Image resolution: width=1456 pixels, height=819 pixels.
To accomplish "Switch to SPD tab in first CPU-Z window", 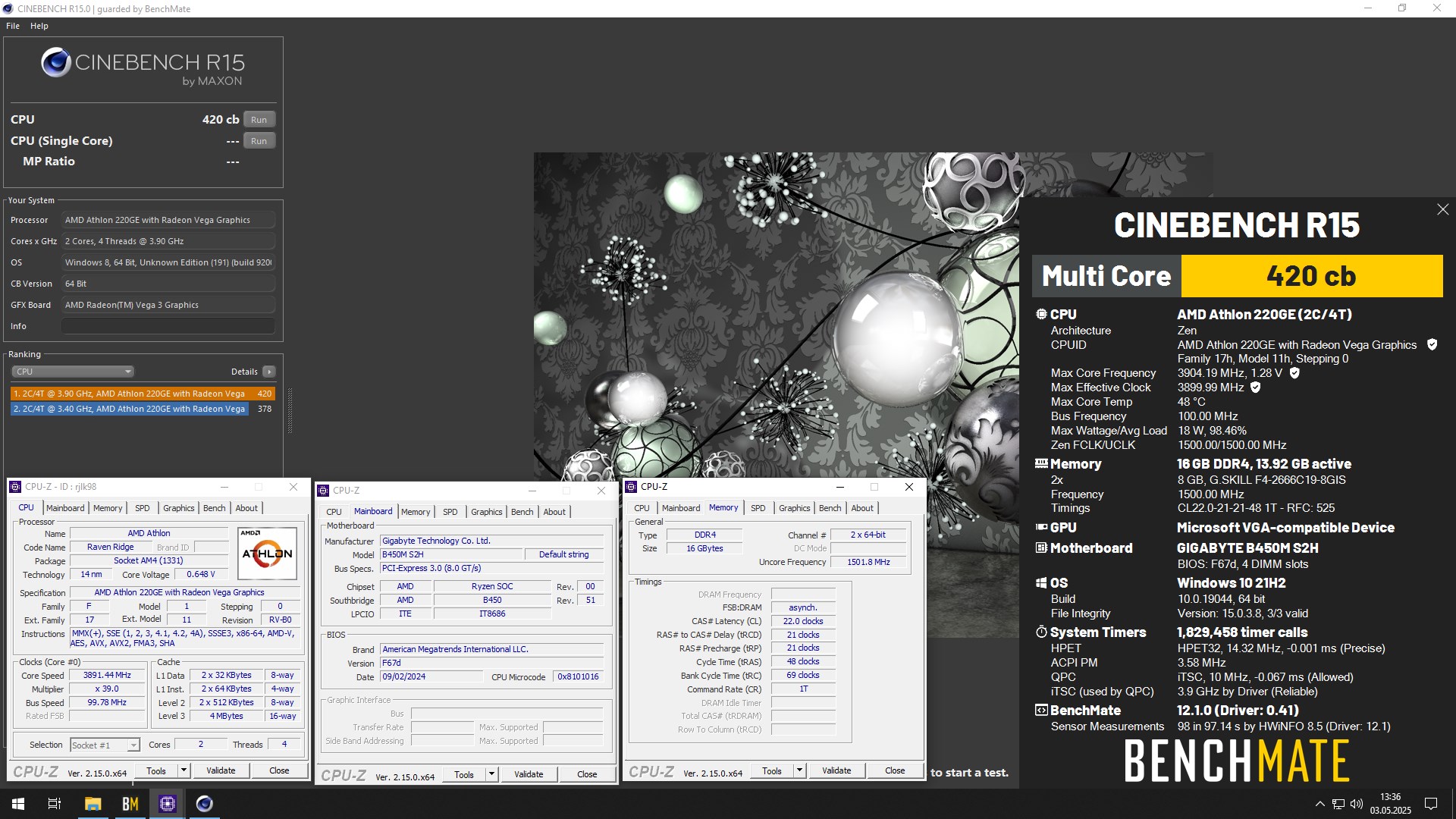I will (x=143, y=508).
